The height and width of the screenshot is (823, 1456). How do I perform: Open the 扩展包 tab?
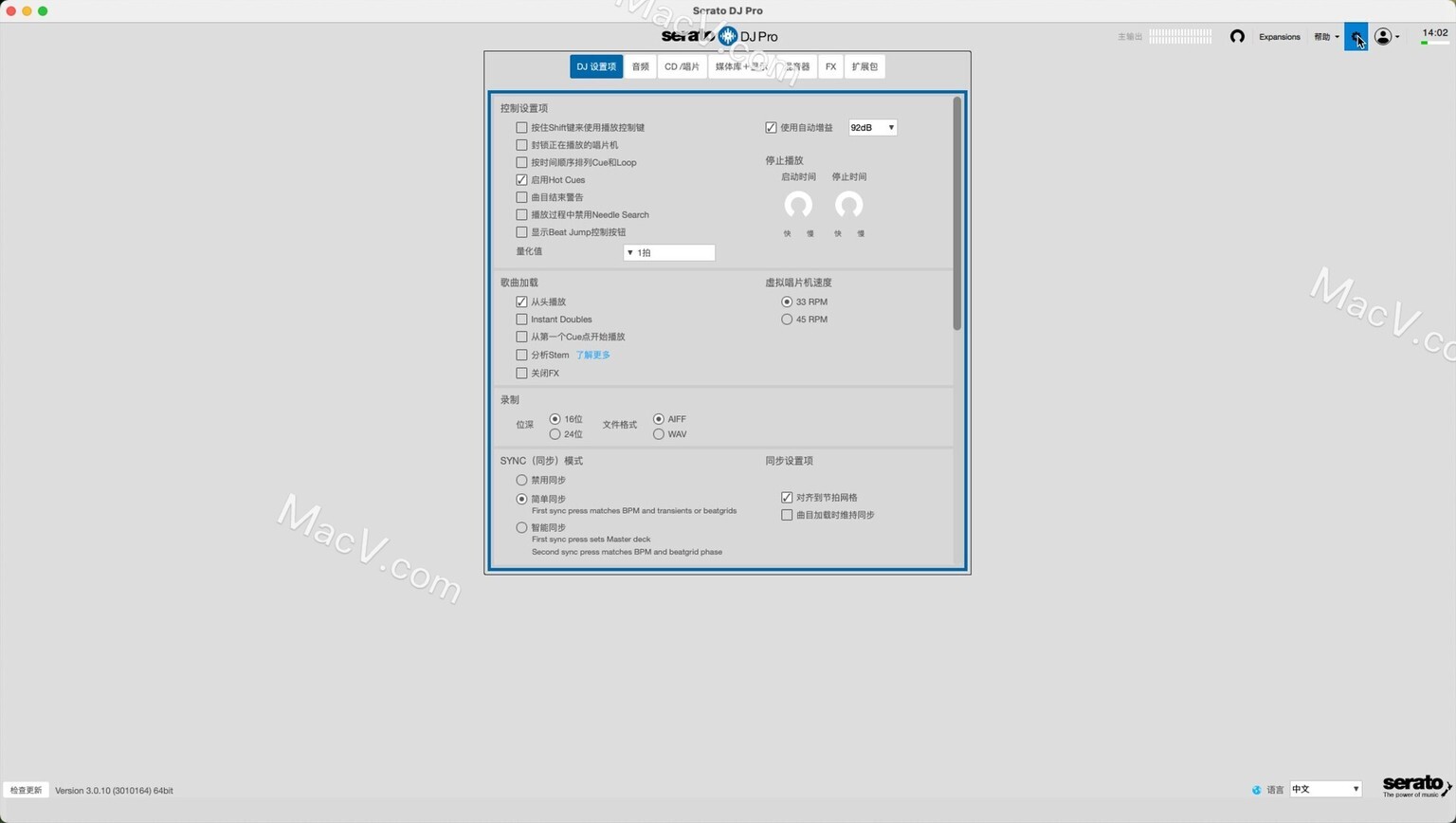(864, 66)
